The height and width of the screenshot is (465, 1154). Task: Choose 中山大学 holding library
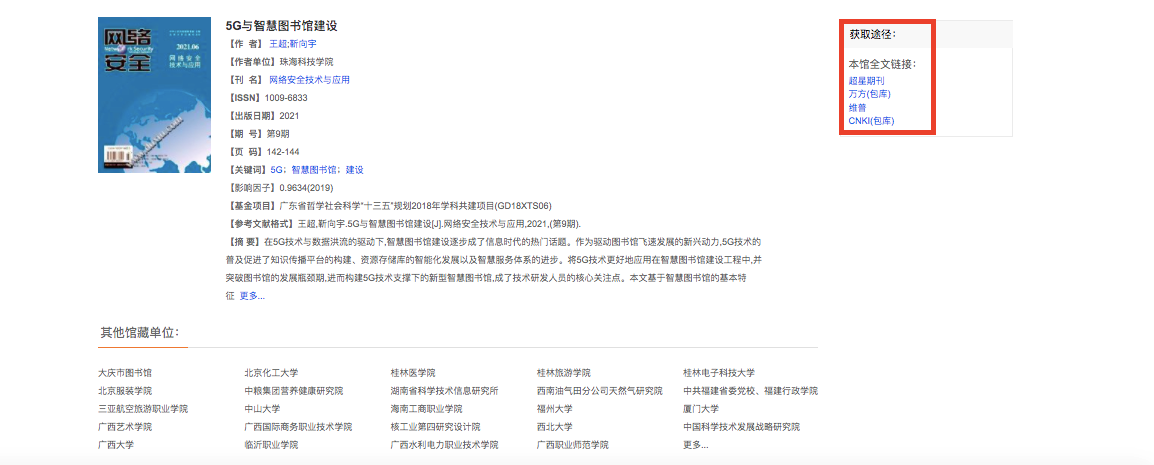tap(262, 409)
